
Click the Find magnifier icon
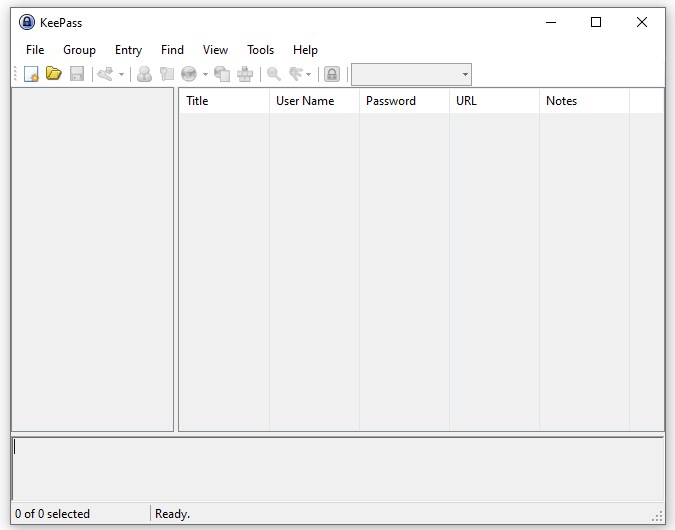273,74
